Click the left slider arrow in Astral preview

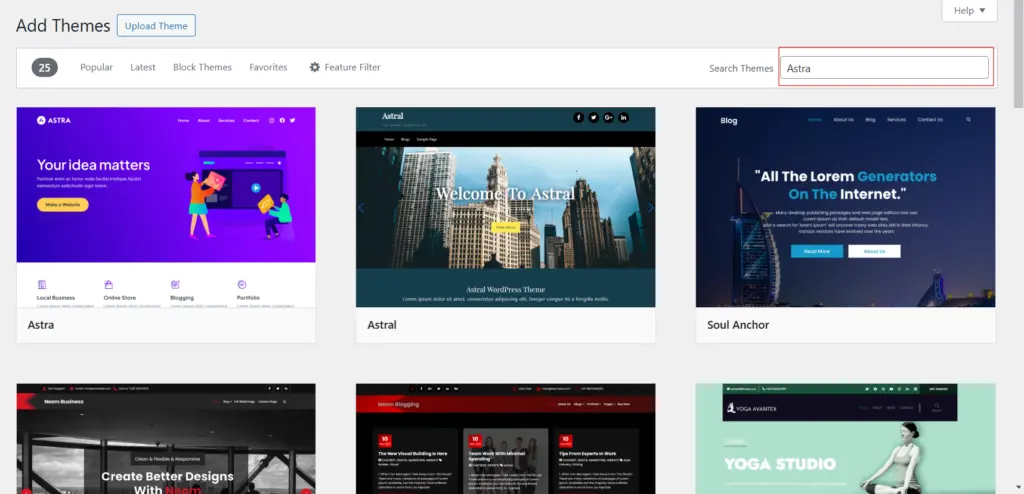[x=361, y=208]
